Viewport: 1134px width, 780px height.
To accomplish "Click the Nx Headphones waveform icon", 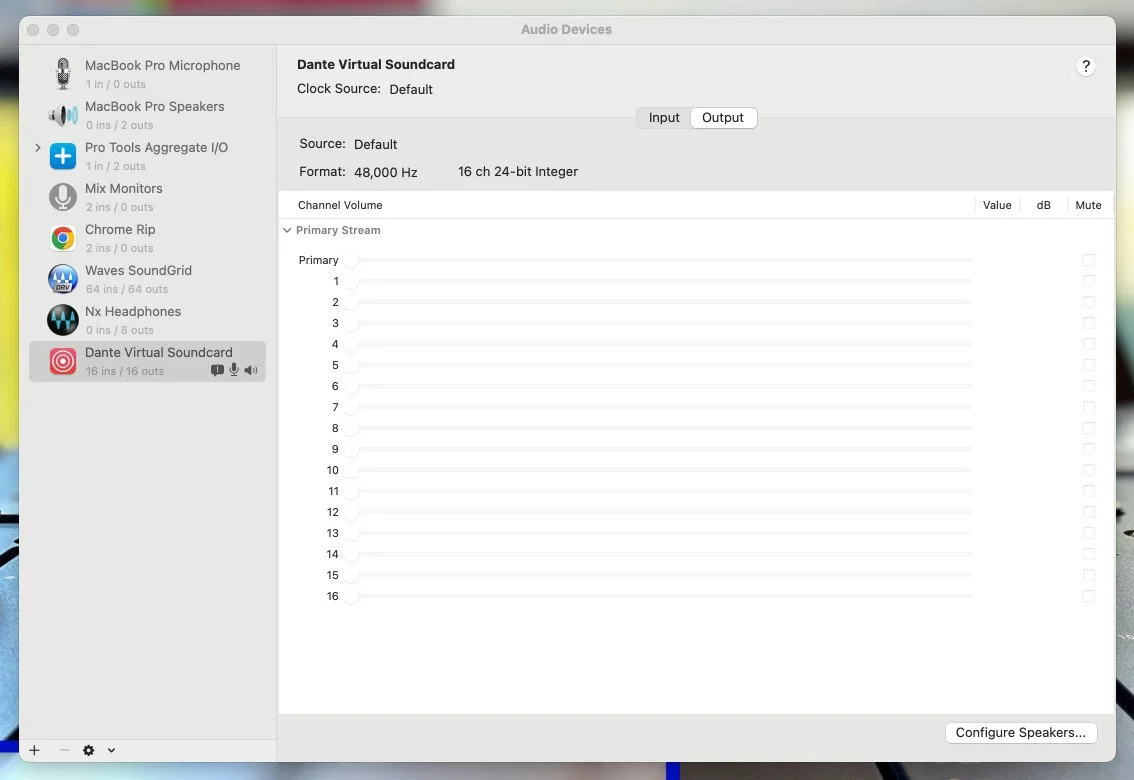I will pos(63,320).
